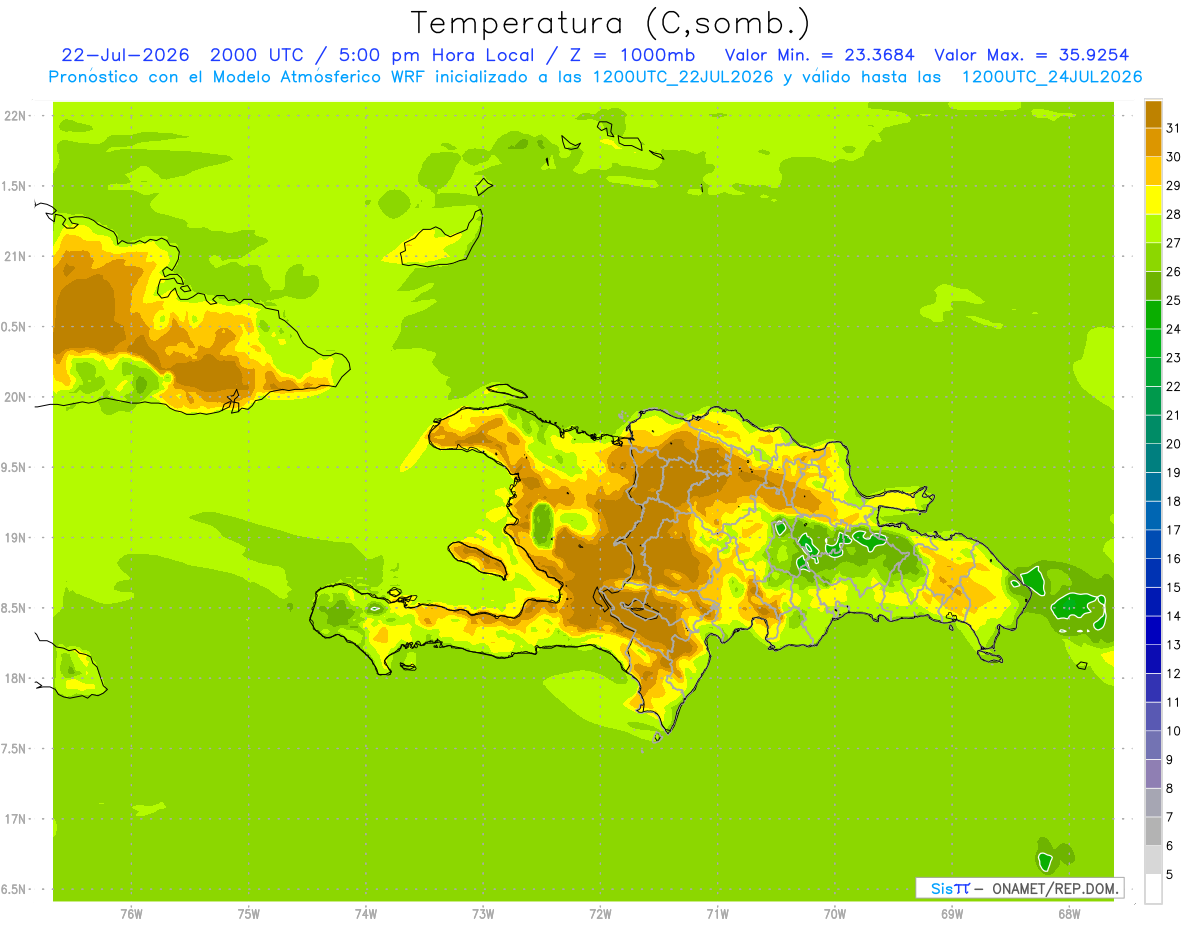Select the brown color band above 31

(1153, 114)
